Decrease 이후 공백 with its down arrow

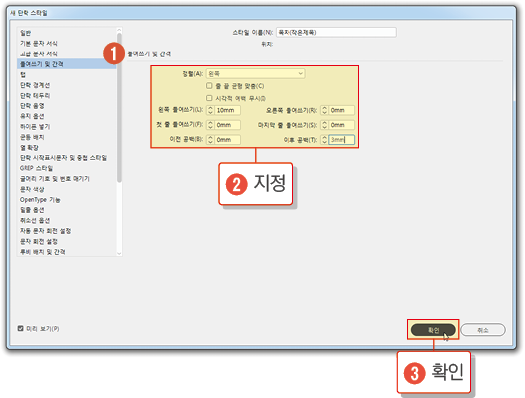click(324, 142)
